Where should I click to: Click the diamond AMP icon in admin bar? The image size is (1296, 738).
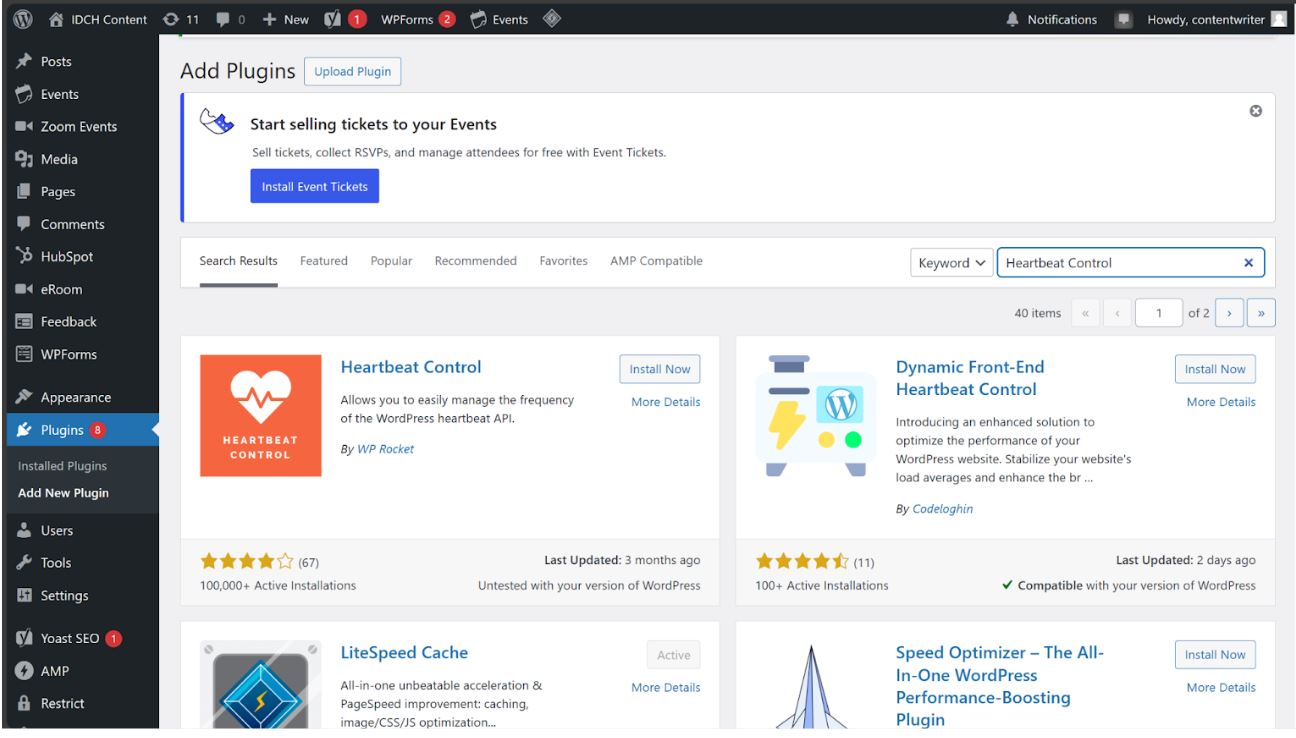(x=552, y=19)
